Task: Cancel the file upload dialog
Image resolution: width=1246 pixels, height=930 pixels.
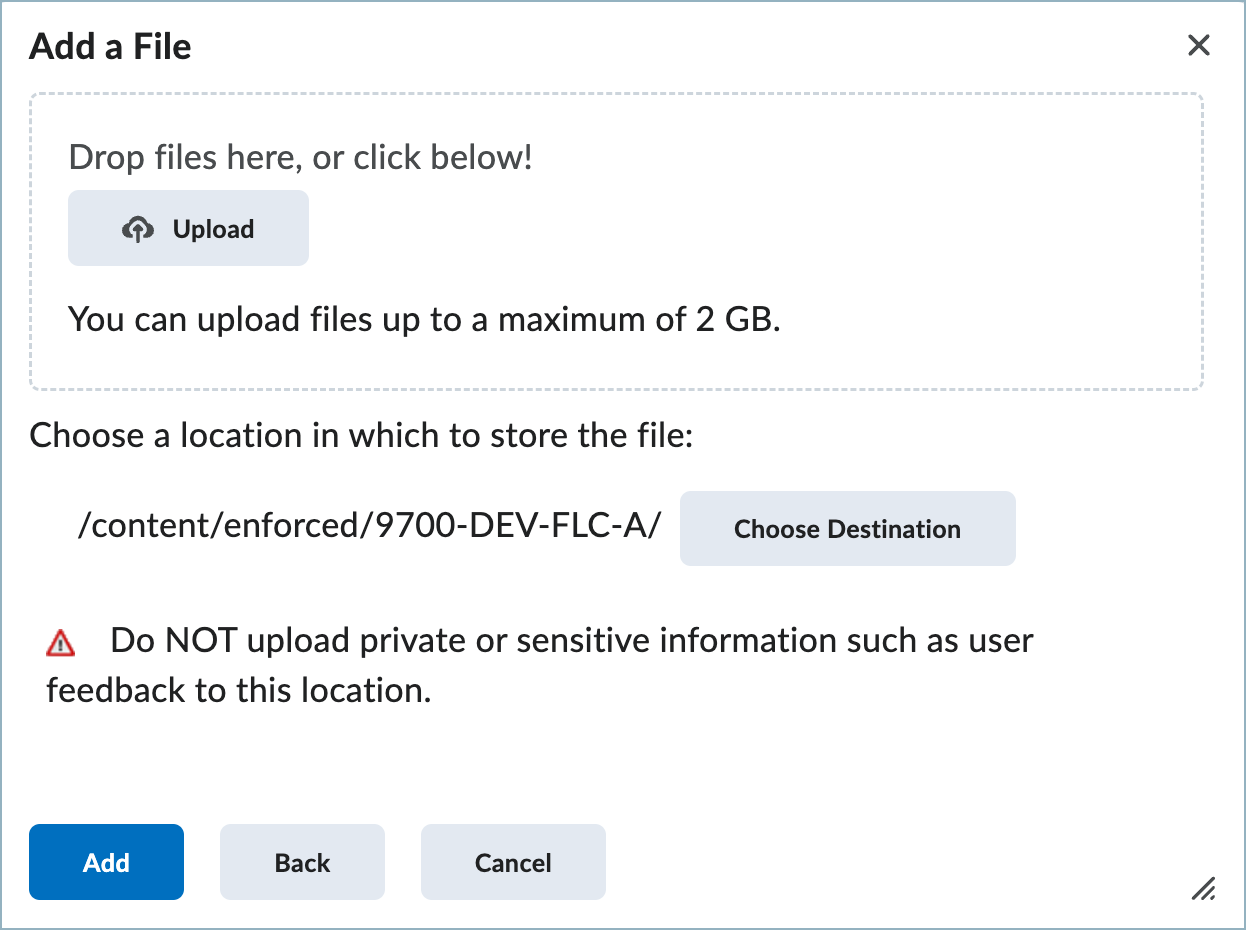Action: point(513,861)
